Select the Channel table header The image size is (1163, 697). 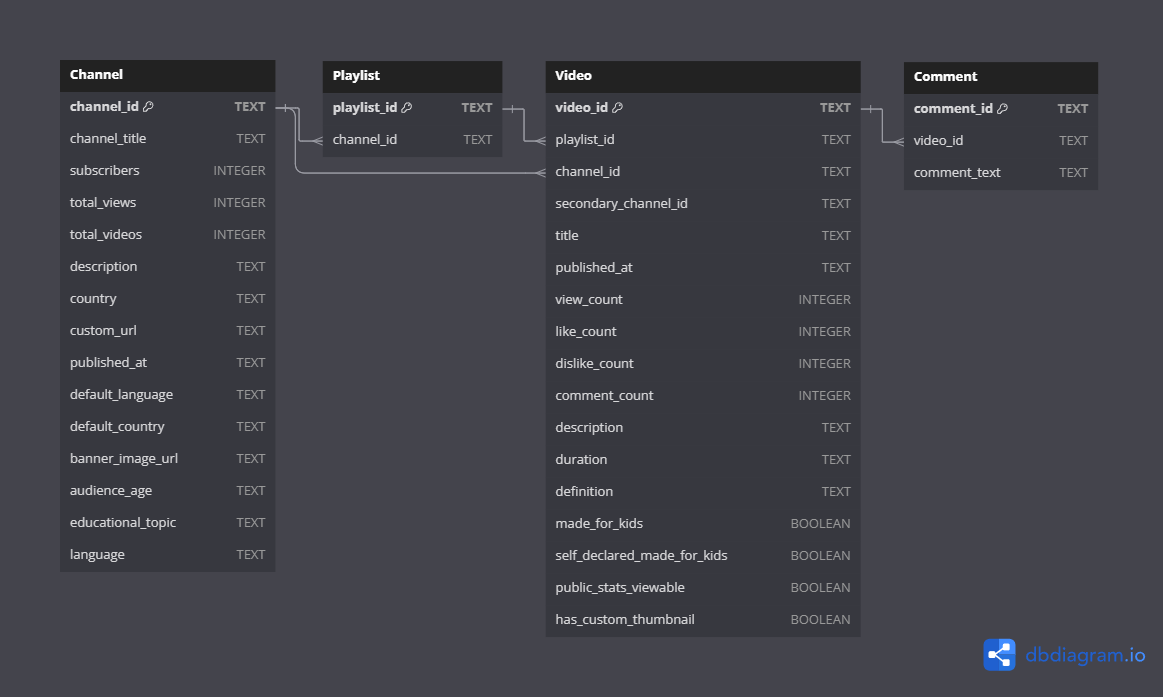(x=167, y=75)
